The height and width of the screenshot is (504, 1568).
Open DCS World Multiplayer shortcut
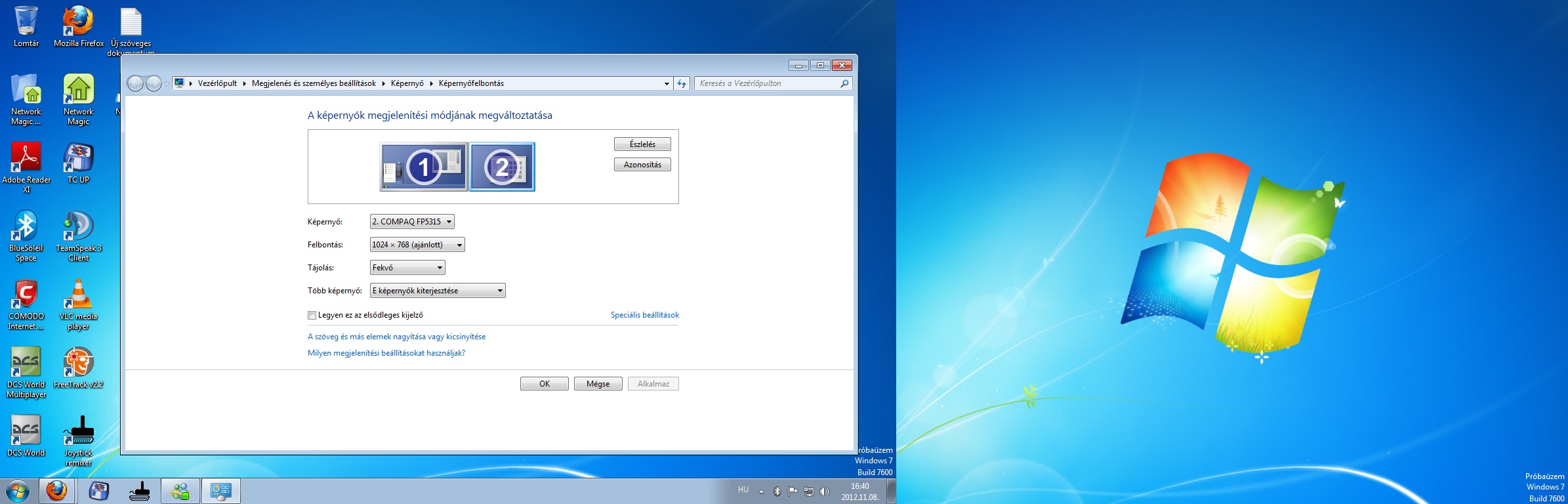(x=26, y=373)
